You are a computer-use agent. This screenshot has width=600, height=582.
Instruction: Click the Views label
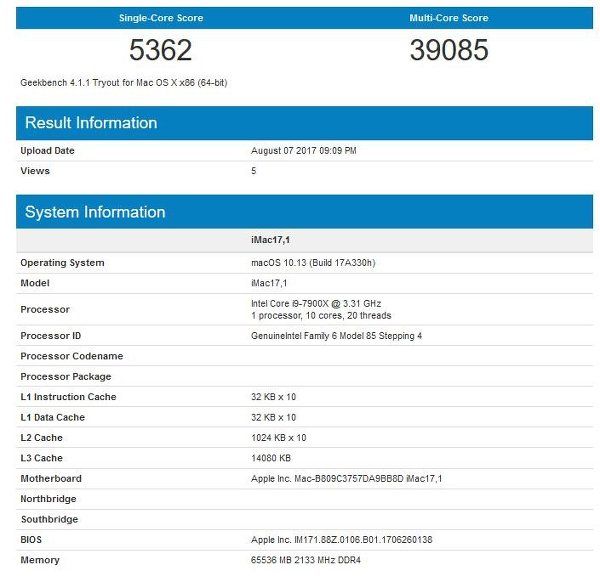35,171
